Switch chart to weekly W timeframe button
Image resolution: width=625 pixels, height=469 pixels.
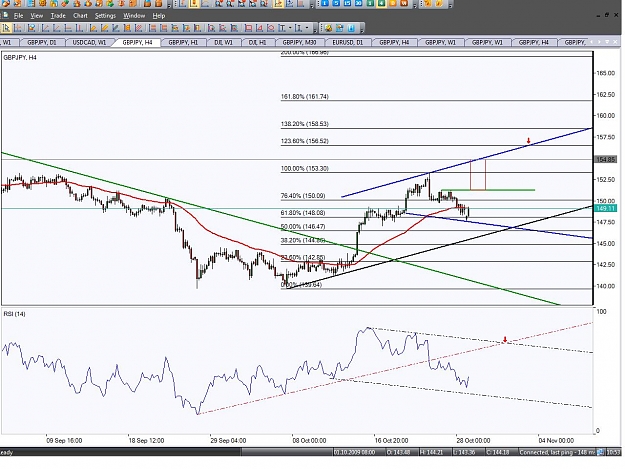(x=404, y=3)
